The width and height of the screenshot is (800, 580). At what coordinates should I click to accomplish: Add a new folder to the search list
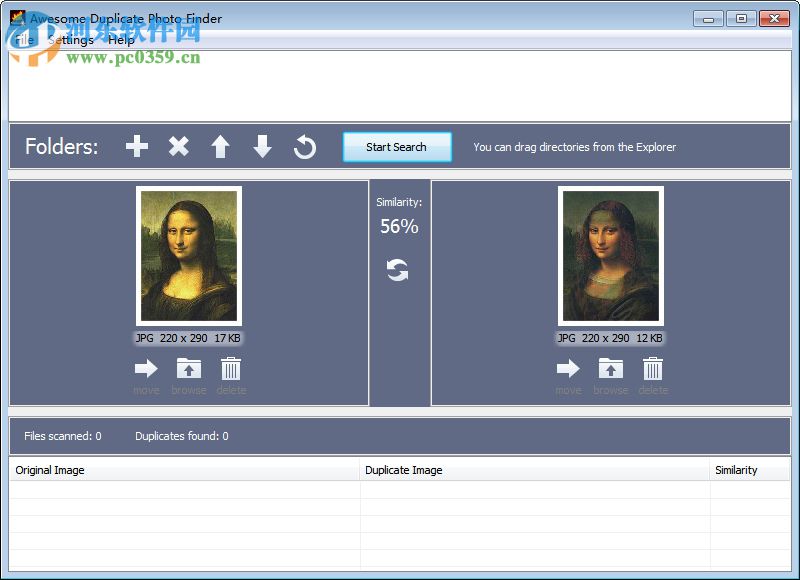point(137,146)
